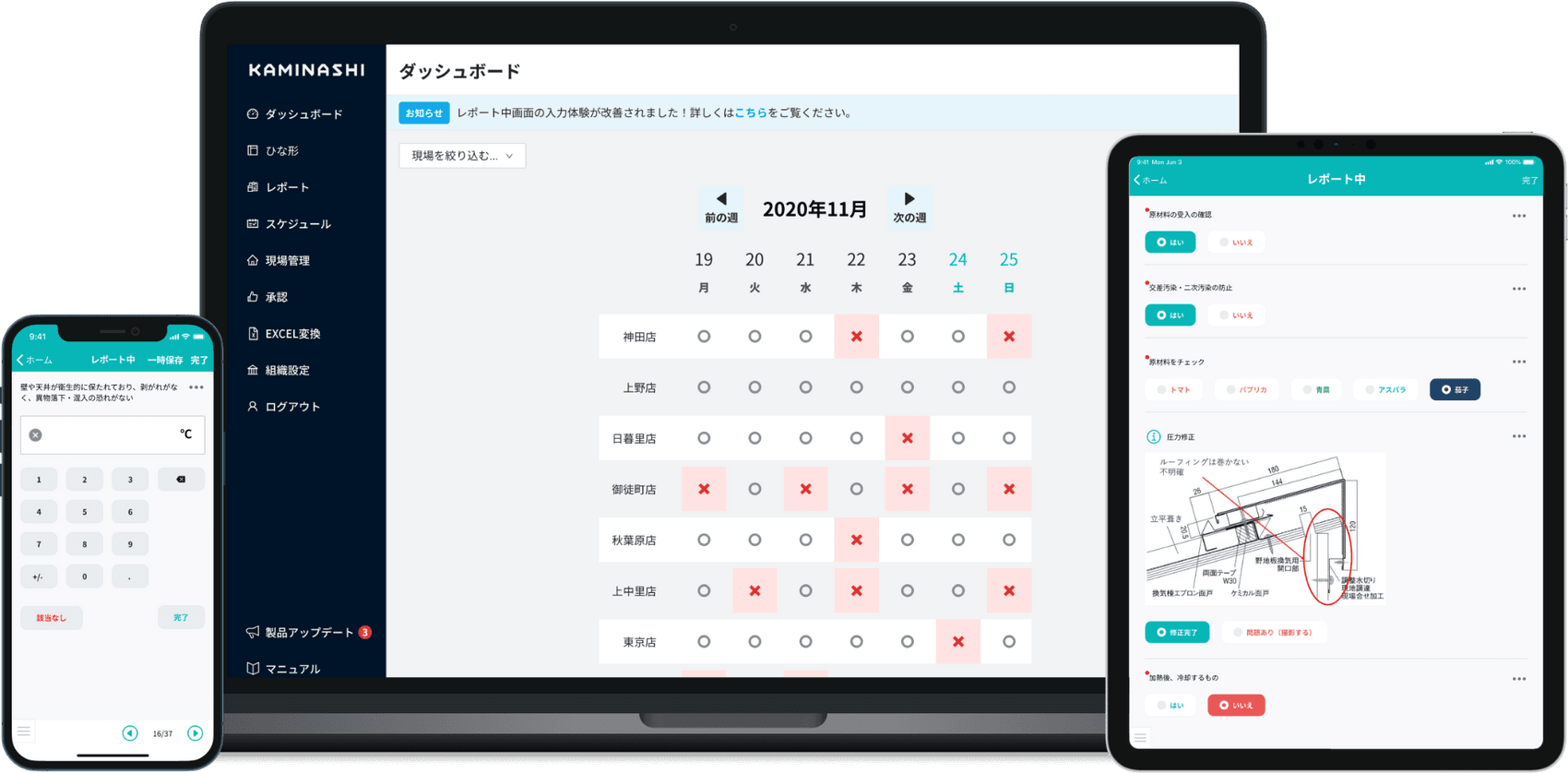This screenshot has height=773, width=1568.
Task: Click the ダッシュボード gauge icon in sidebar
Action: pyautogui.click(x=253, y=113)
